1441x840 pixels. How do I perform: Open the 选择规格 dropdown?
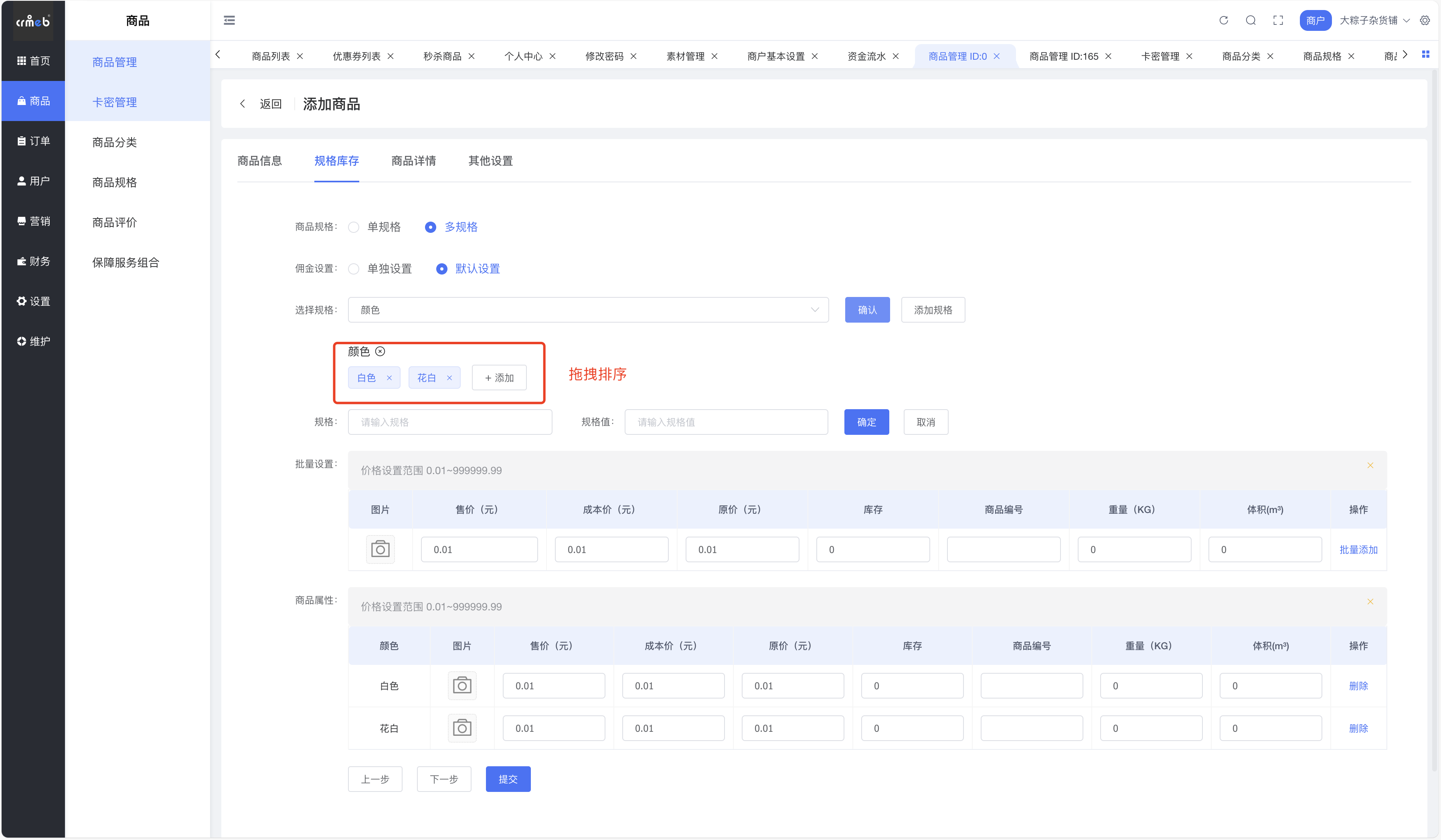[x=589, y=310]
